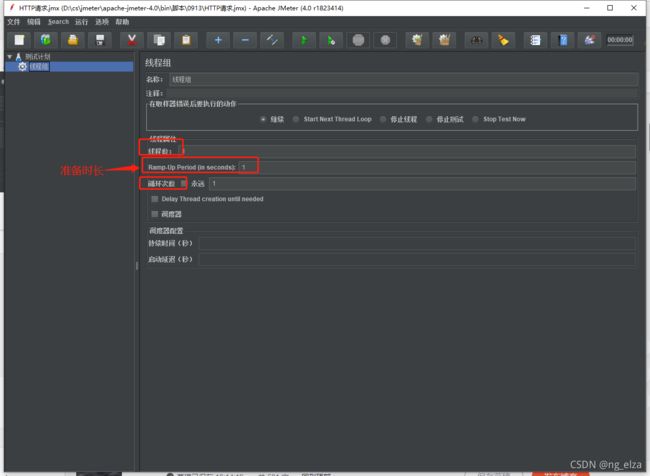
Task: Collapse the 测试计划 tree node arrow
Action: pyautogui.click(x=10, y=56)
